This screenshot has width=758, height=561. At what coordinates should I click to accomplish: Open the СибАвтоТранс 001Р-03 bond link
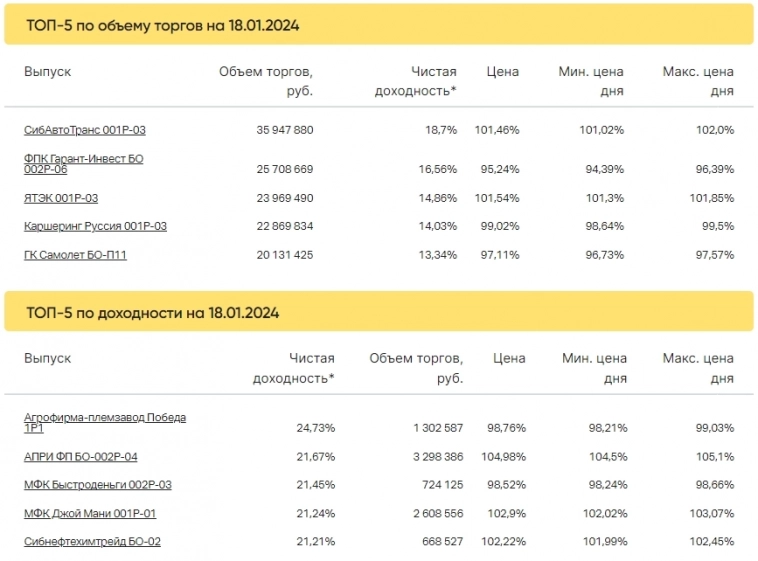point(85,130)
